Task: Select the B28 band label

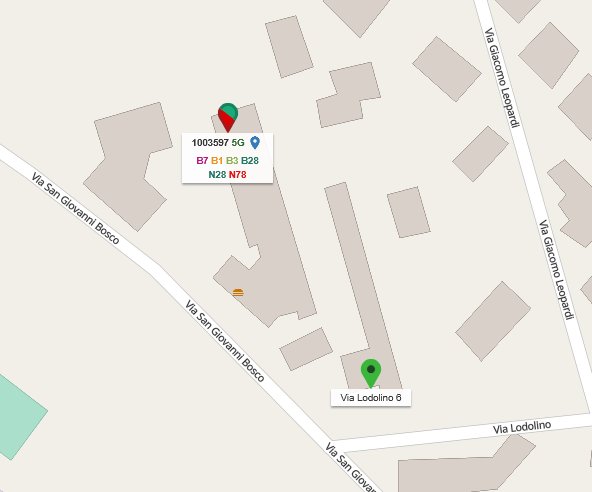Action: pos(250,160)
